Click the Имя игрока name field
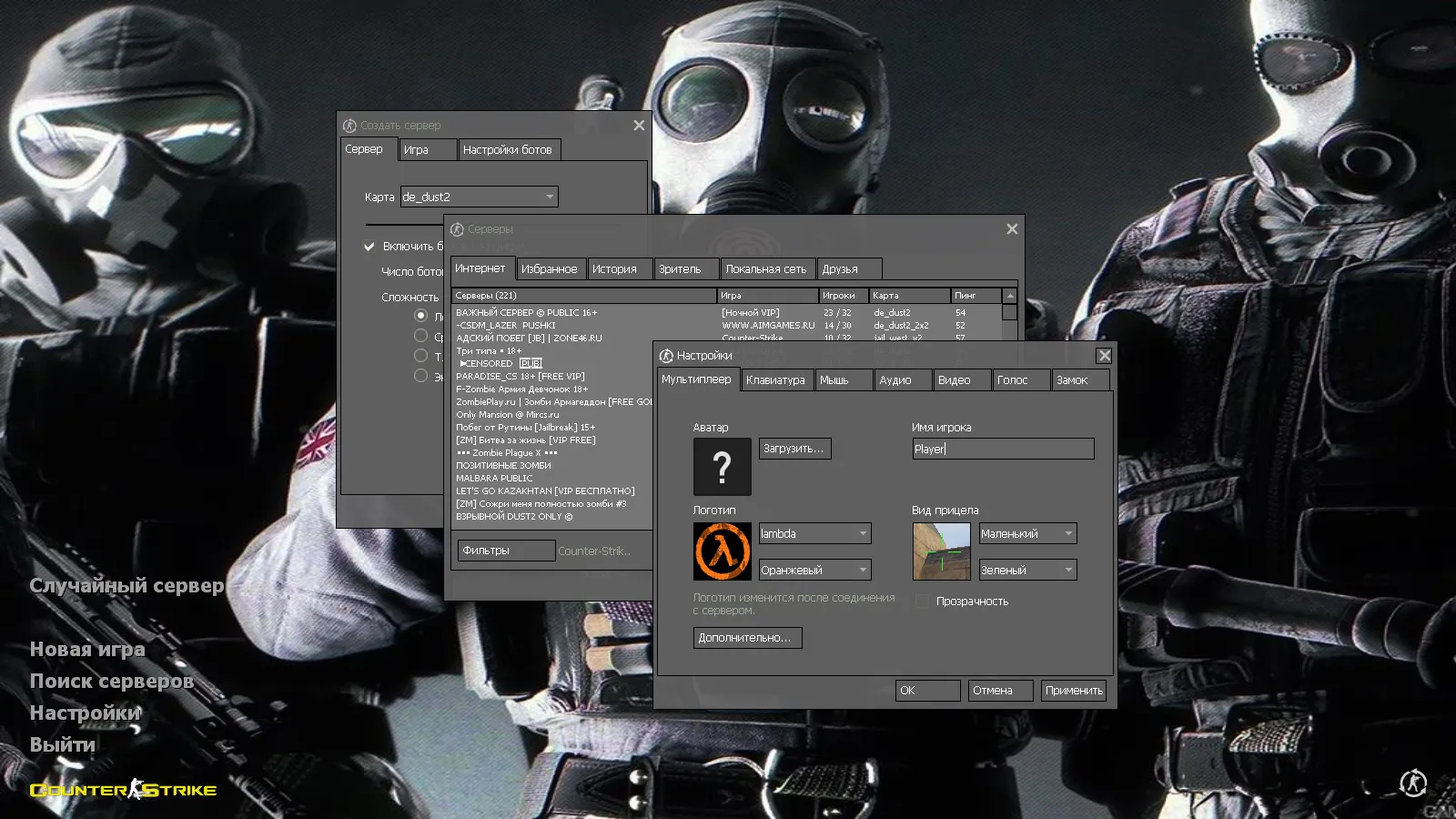Viewport: 1456px width, 819px height. (x=1003, y=449)
